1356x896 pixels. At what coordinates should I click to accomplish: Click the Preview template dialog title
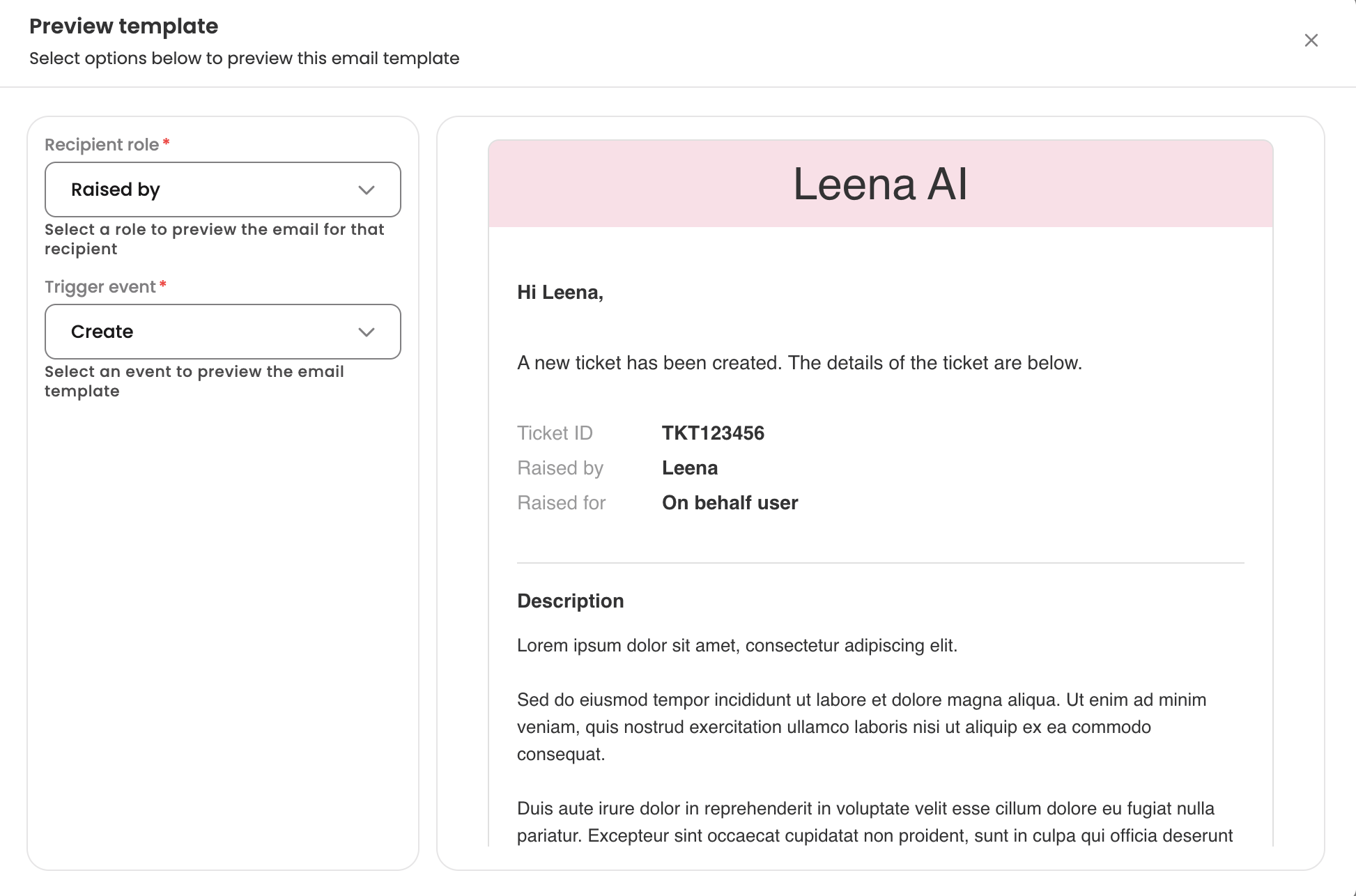[124, 26]
